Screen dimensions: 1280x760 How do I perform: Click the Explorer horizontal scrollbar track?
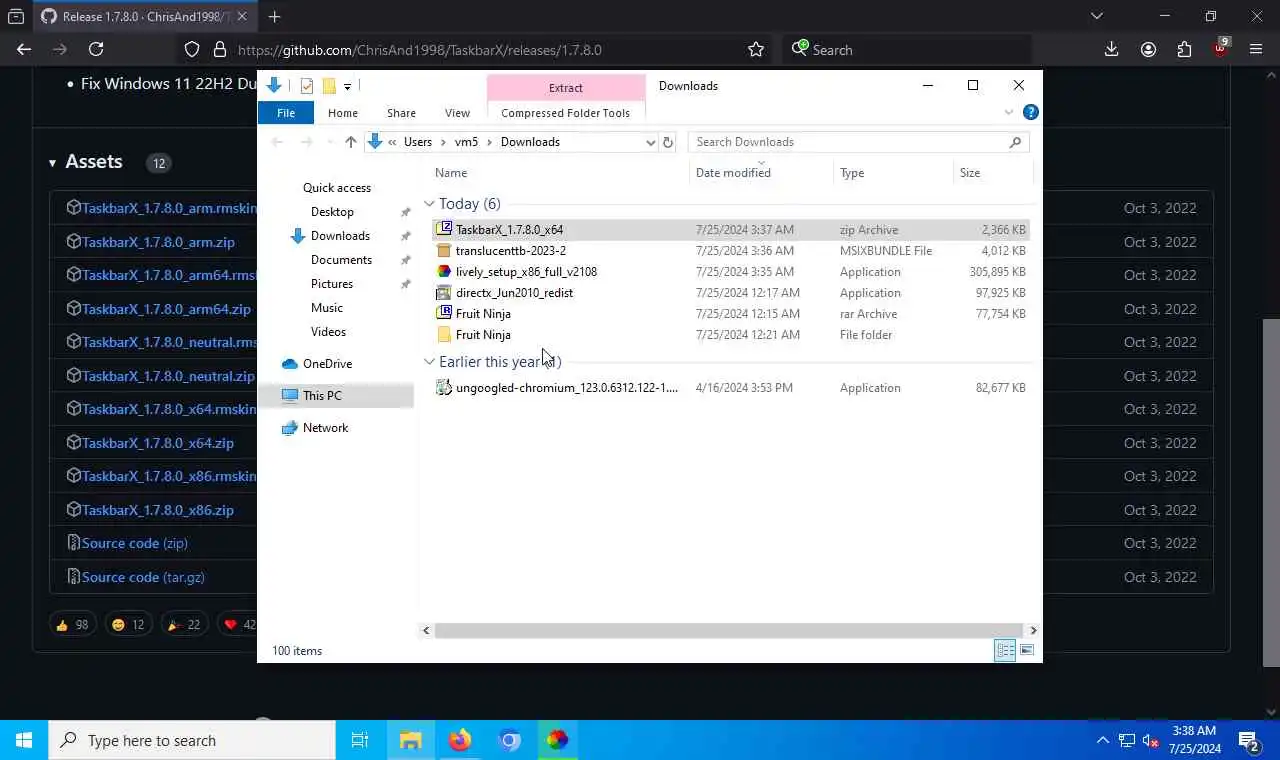click(730, 630)
